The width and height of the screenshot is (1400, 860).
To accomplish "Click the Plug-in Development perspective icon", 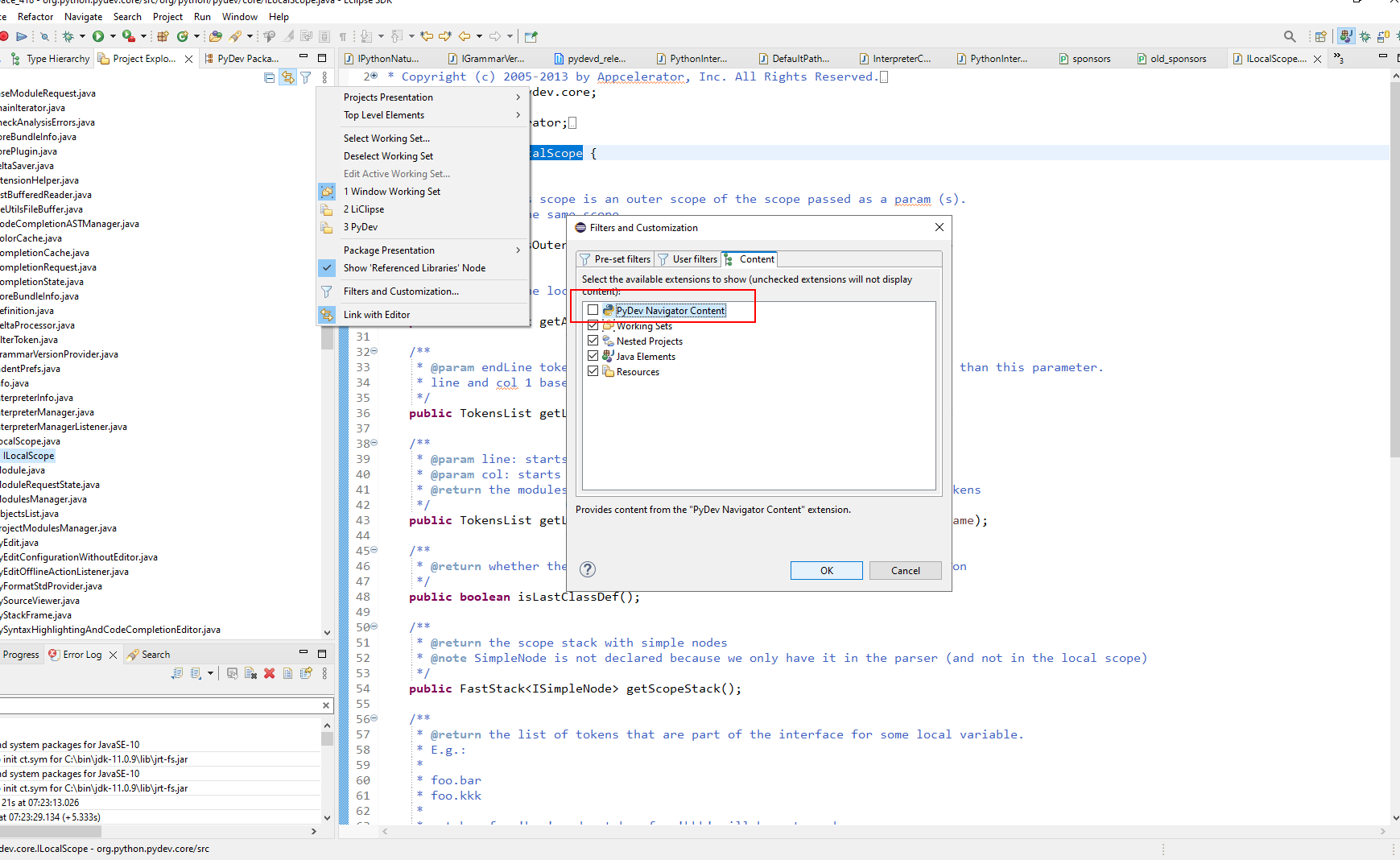I will [x=1345, y=36].
